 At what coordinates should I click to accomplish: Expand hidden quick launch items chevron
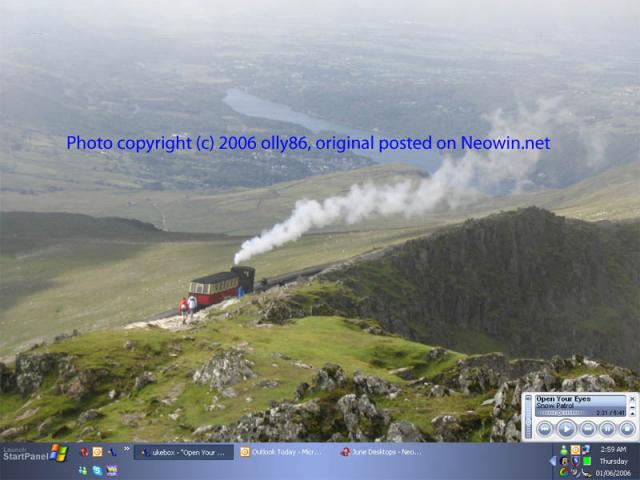point(127,449)
